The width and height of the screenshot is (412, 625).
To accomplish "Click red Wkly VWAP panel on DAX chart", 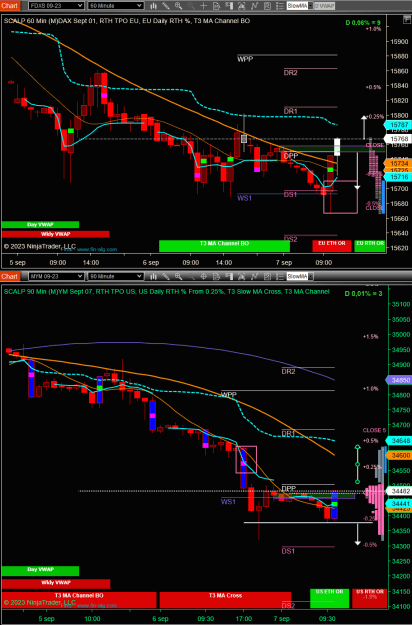I will [x=55, y=234].
